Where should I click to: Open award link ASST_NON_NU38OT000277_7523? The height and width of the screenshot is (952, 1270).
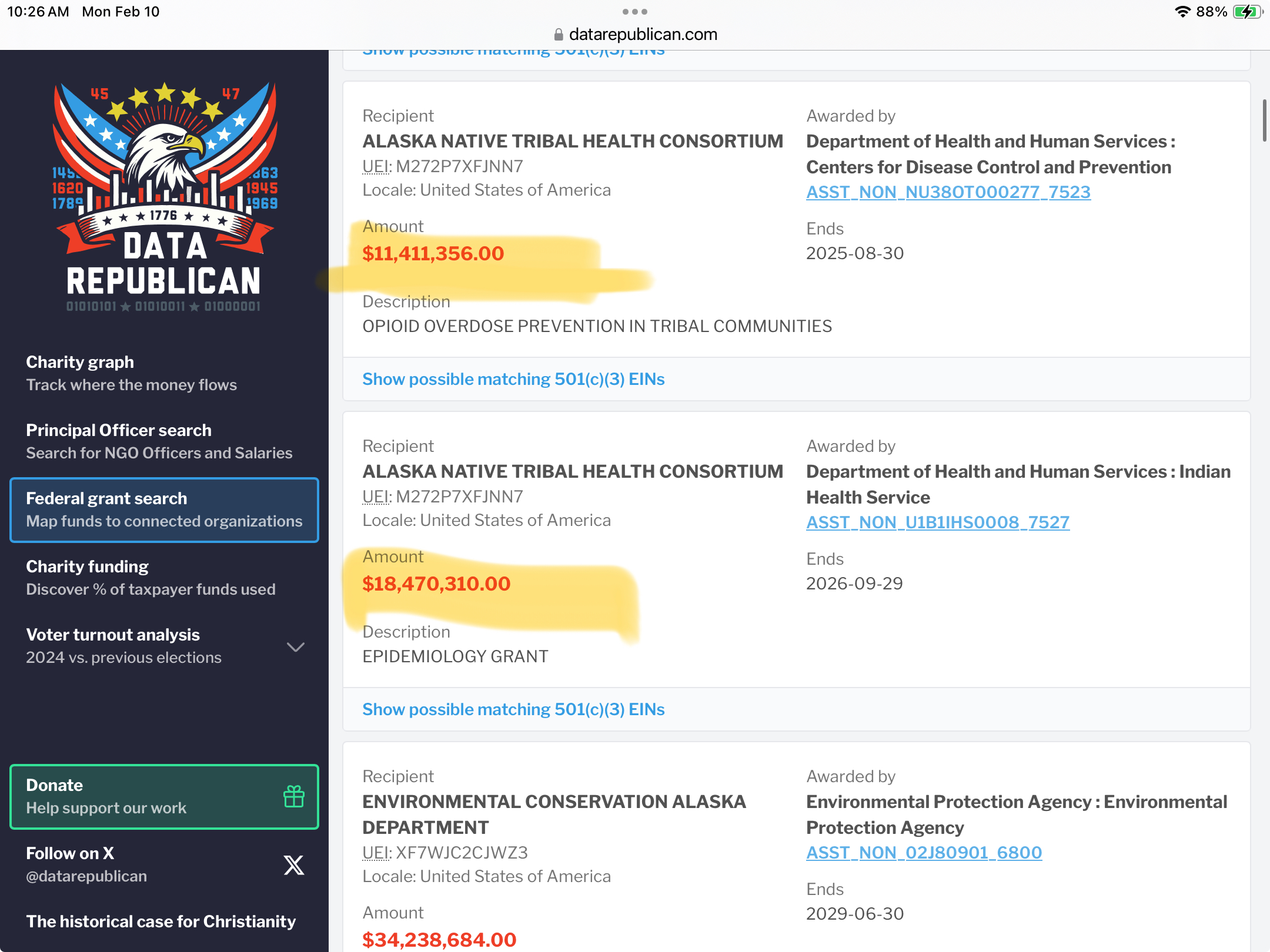pos(948,192)
